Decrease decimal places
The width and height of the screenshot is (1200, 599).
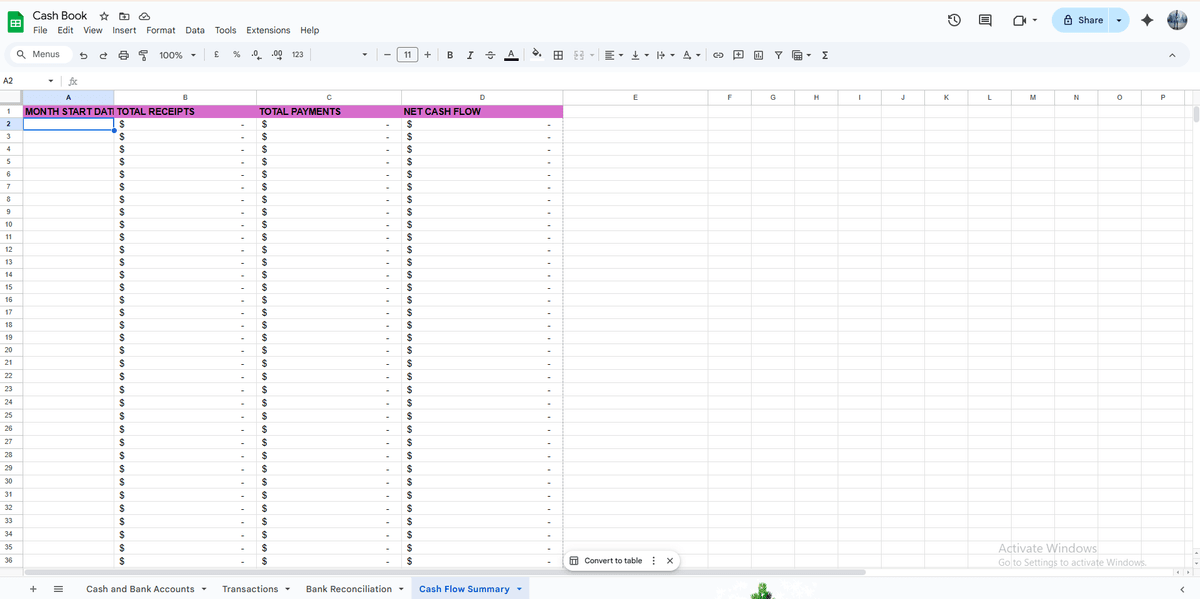tap(257, 55)
